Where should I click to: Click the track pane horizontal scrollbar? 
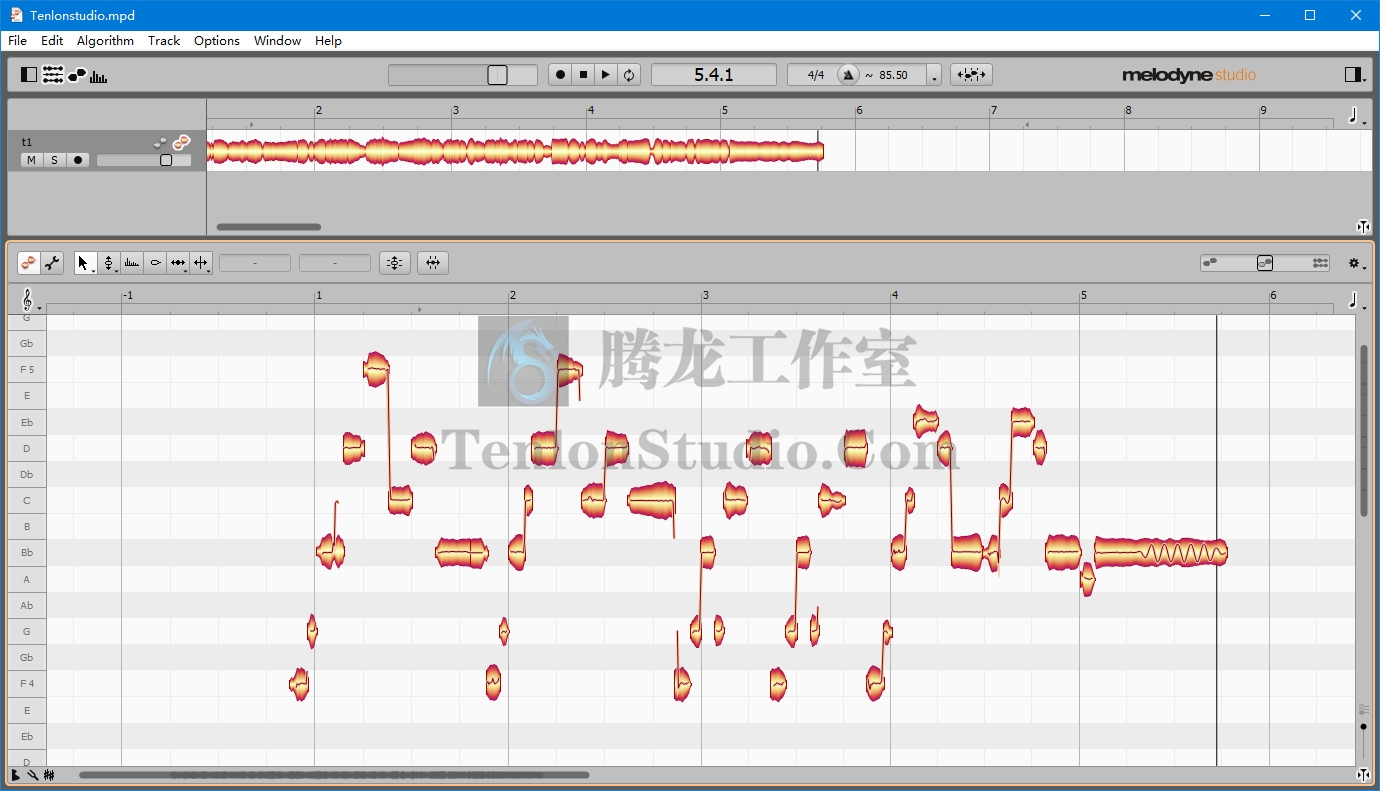coord(269,227)
